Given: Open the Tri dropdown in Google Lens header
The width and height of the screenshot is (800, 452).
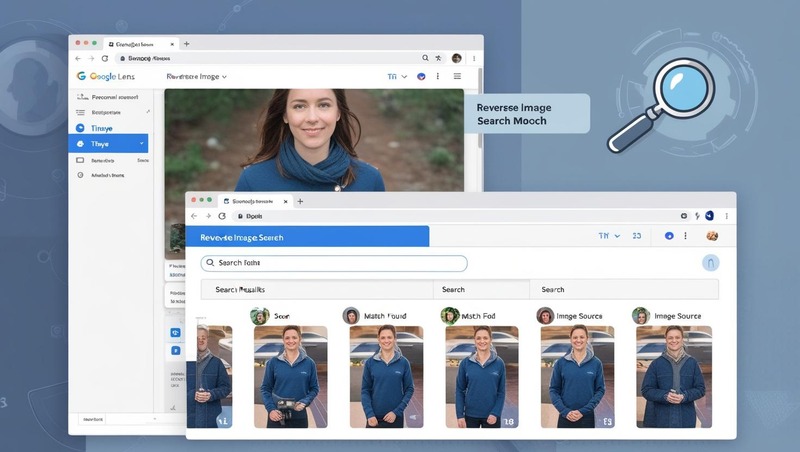Looking at the screenshot, I should [397, 77].
